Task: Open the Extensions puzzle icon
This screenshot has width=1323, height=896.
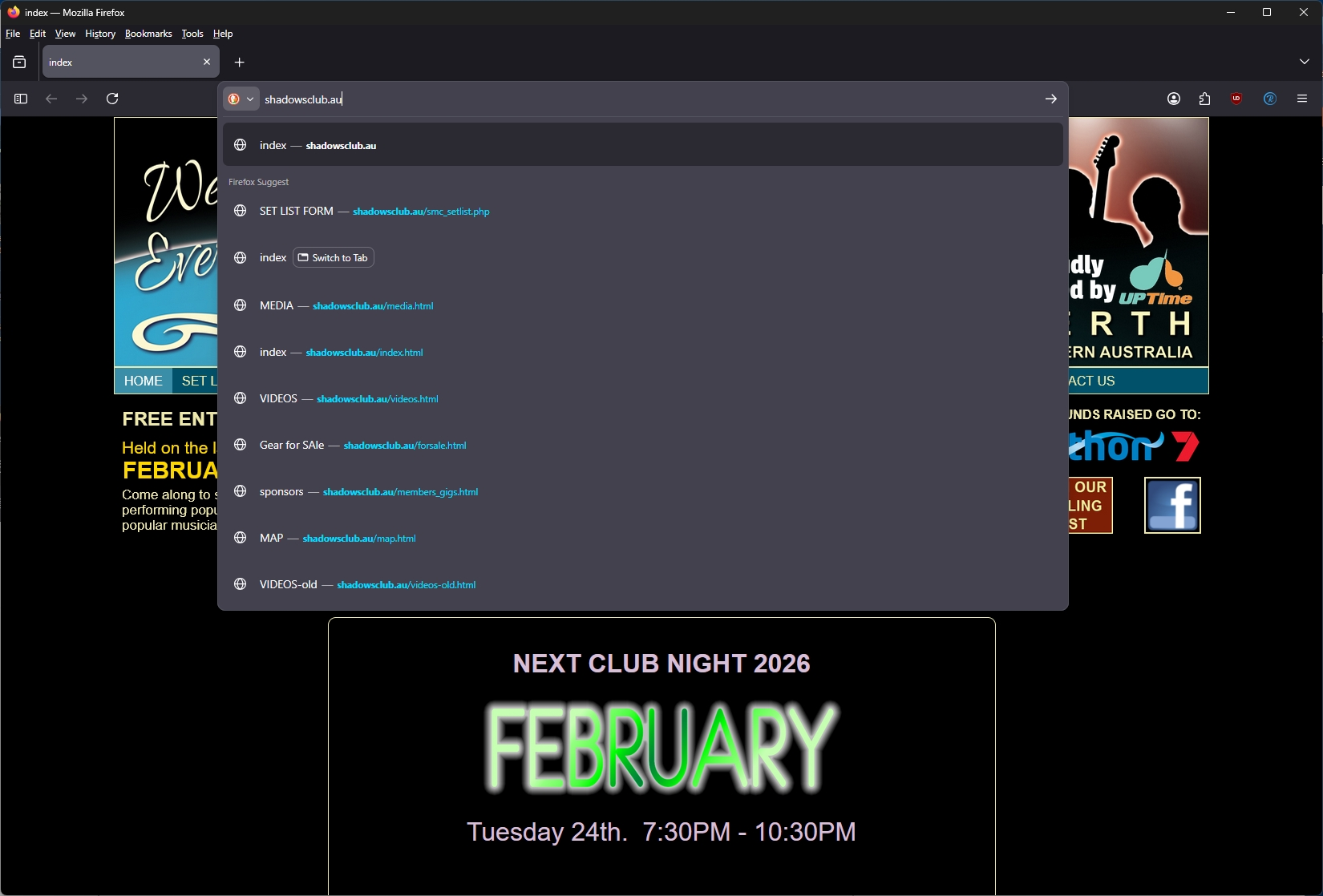Action: tap(1204, 99)
